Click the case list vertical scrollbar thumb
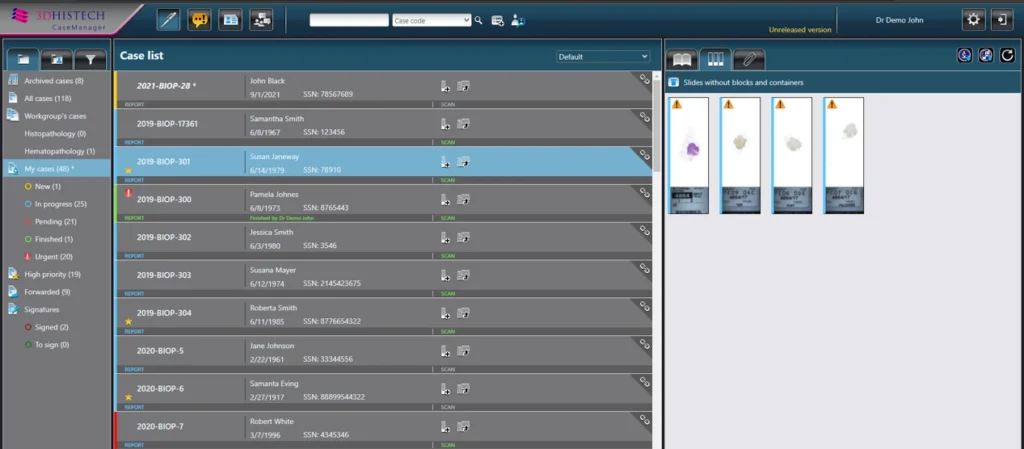1024x449 pixels. coord(656,124)
